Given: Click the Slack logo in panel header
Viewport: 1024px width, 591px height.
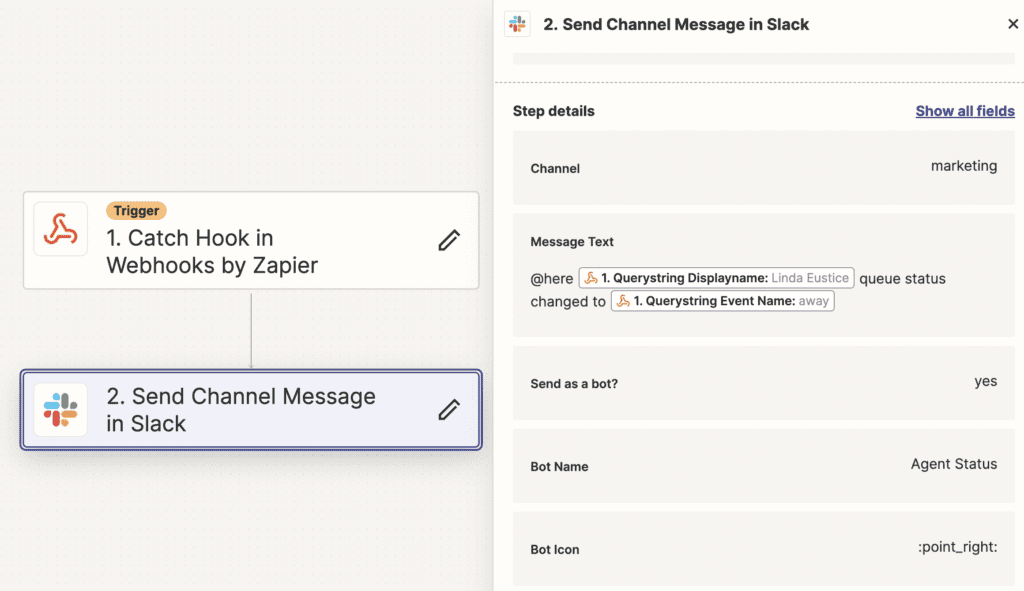Looking at the screenshot, I should pyautogui.click(x=517, y=24).
